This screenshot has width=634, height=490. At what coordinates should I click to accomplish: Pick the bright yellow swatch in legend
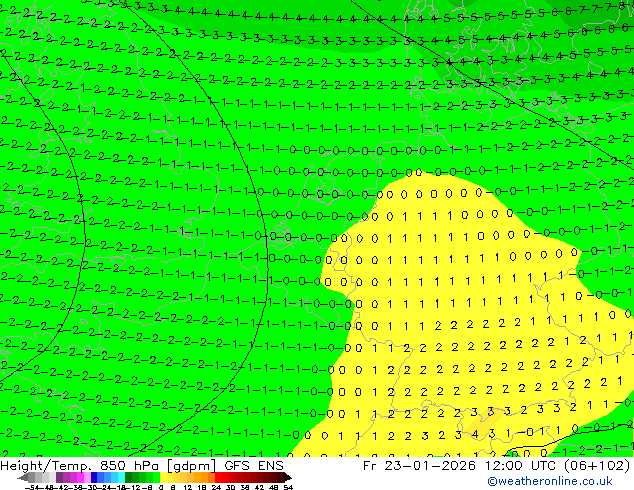click(x=164, y=478)
